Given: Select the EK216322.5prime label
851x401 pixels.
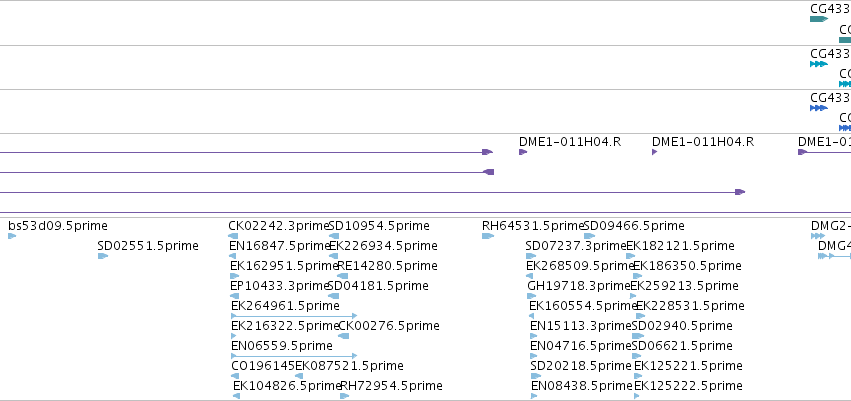Looking at the screenshot, I should pos(285,326).
